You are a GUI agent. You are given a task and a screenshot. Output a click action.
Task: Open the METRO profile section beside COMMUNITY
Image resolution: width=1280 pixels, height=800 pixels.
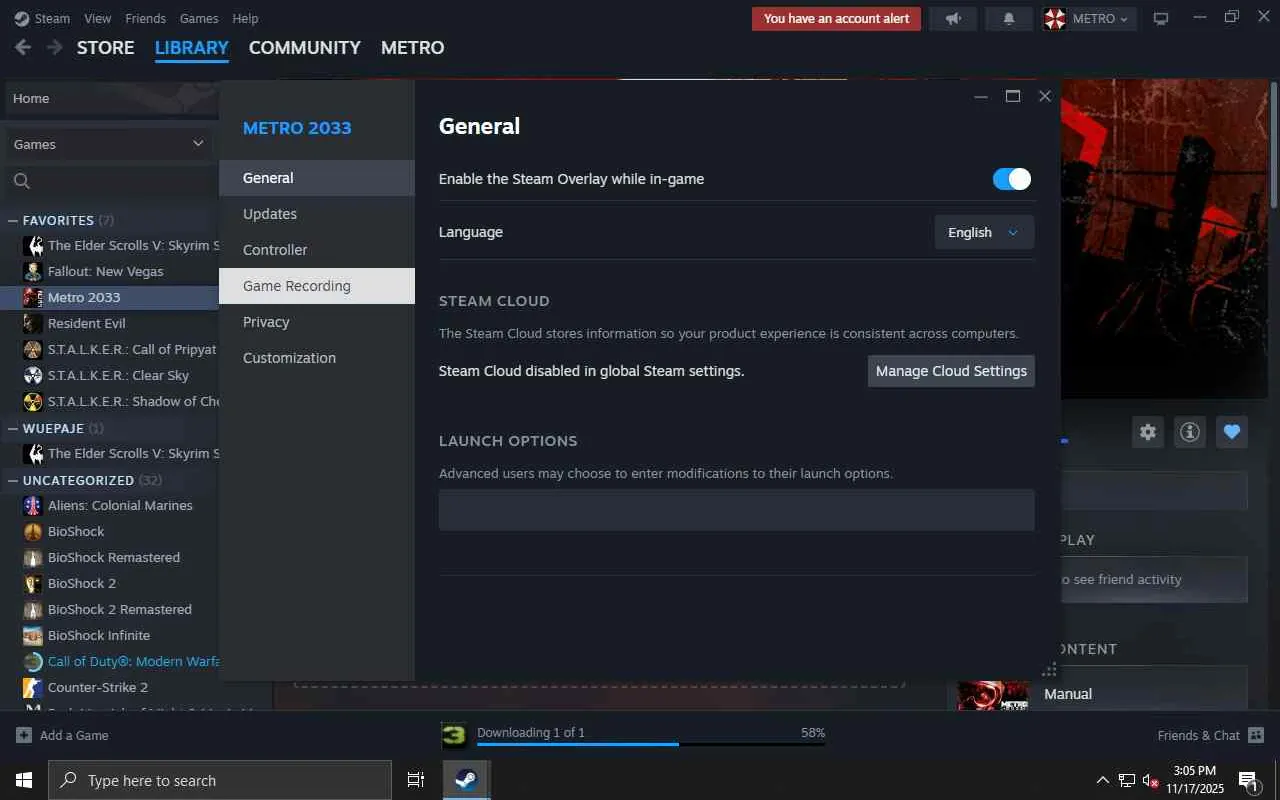(x=412, y=47)
